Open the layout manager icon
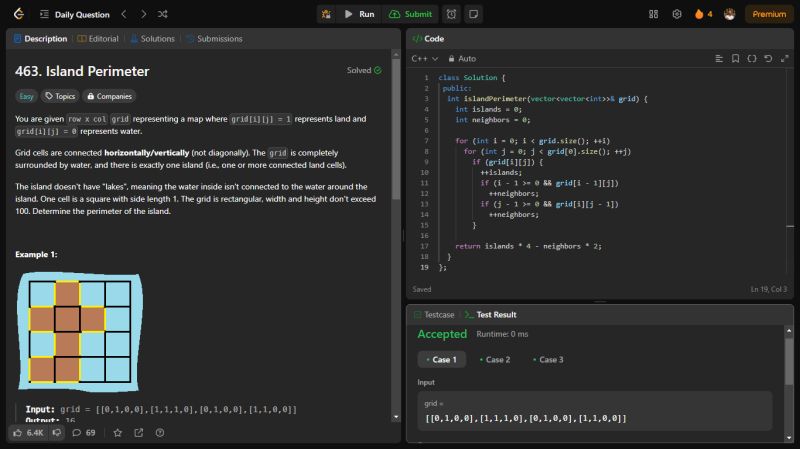Screen dimensions: 800x449 (x=653, y=14)
